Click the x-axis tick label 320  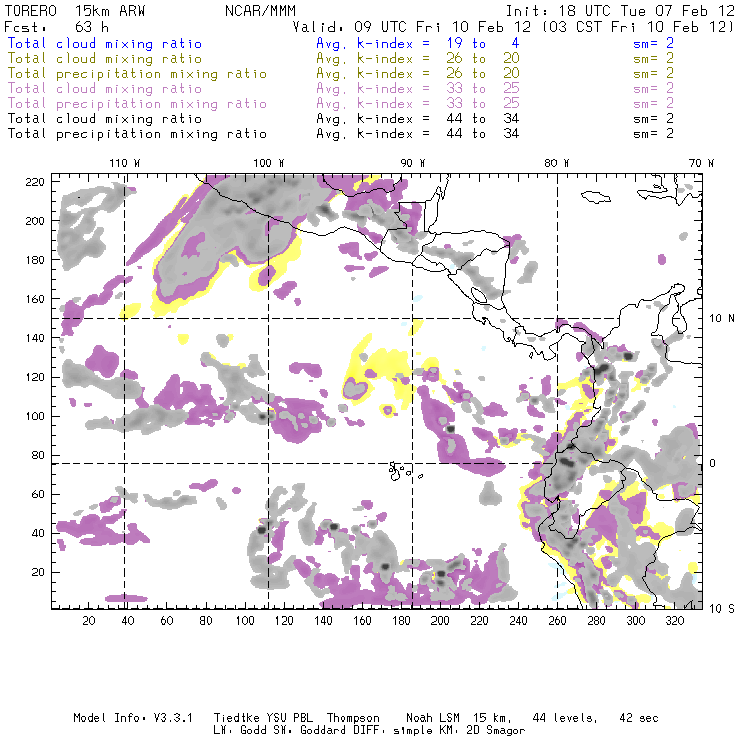676,621
